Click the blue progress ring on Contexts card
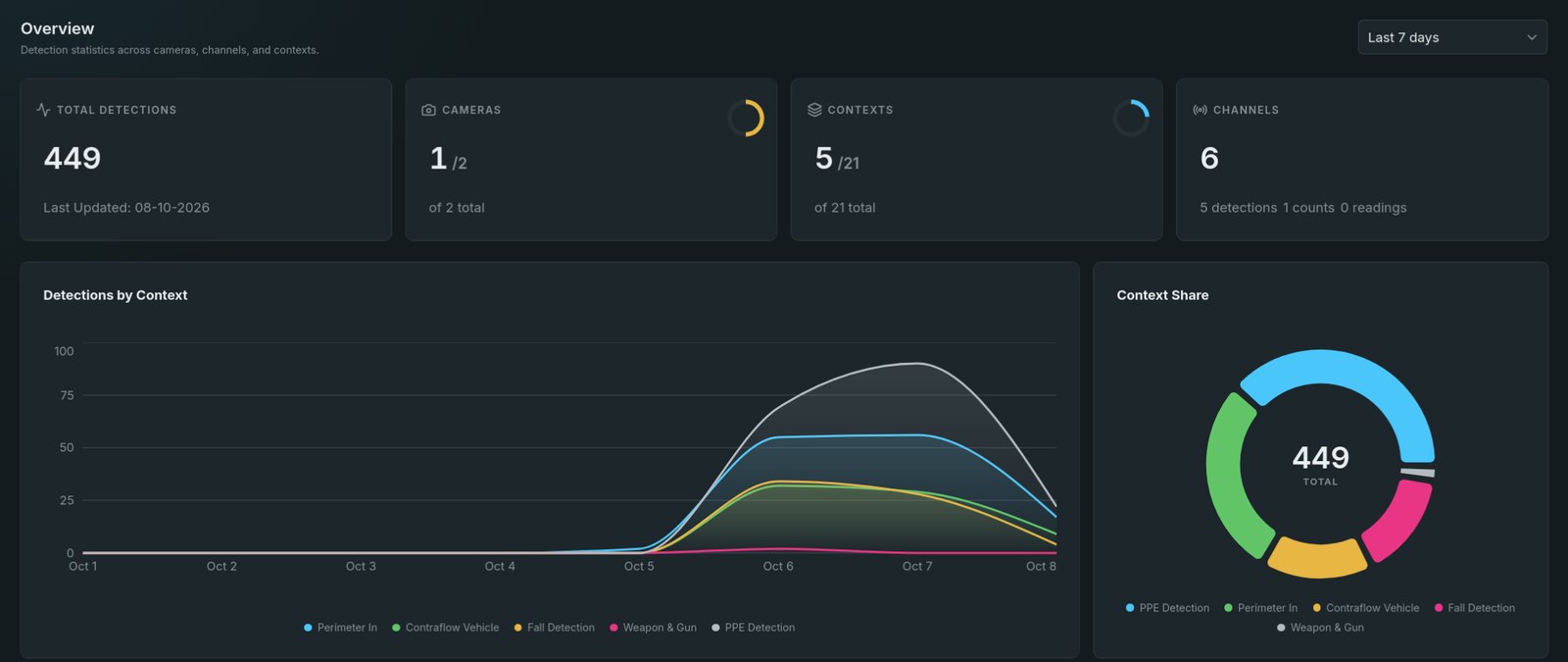The image size is (1568, 662). [1131, 118]
